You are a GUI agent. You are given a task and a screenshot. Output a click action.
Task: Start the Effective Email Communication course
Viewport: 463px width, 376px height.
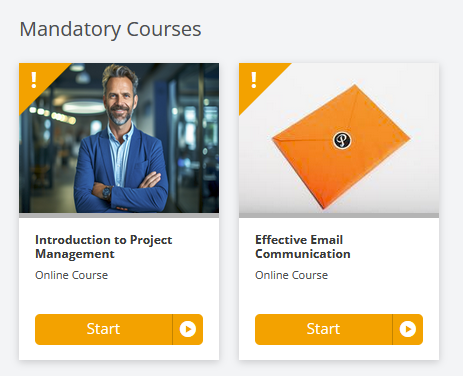[x=339, y=329]
